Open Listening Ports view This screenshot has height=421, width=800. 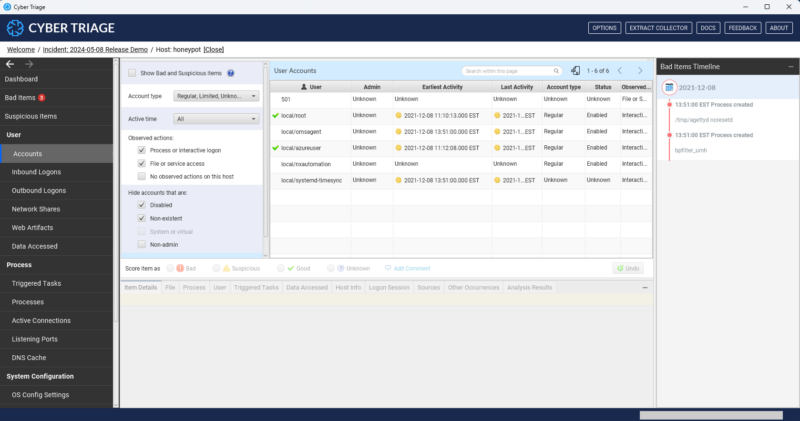[35, 339]
